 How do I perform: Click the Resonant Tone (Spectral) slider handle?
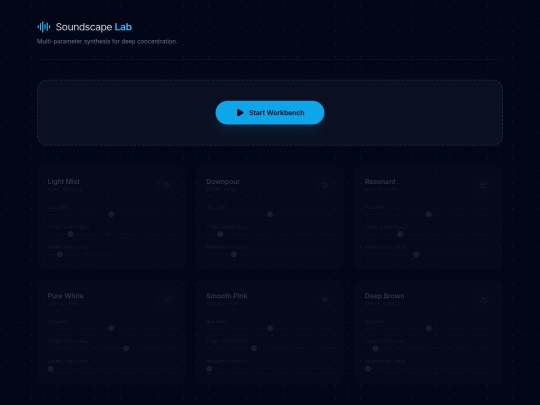400,234
